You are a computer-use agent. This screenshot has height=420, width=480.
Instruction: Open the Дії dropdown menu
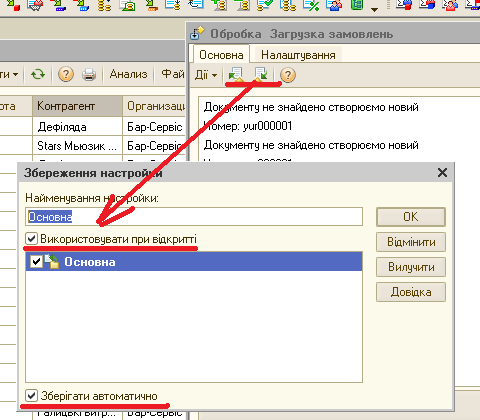point(206,75)
